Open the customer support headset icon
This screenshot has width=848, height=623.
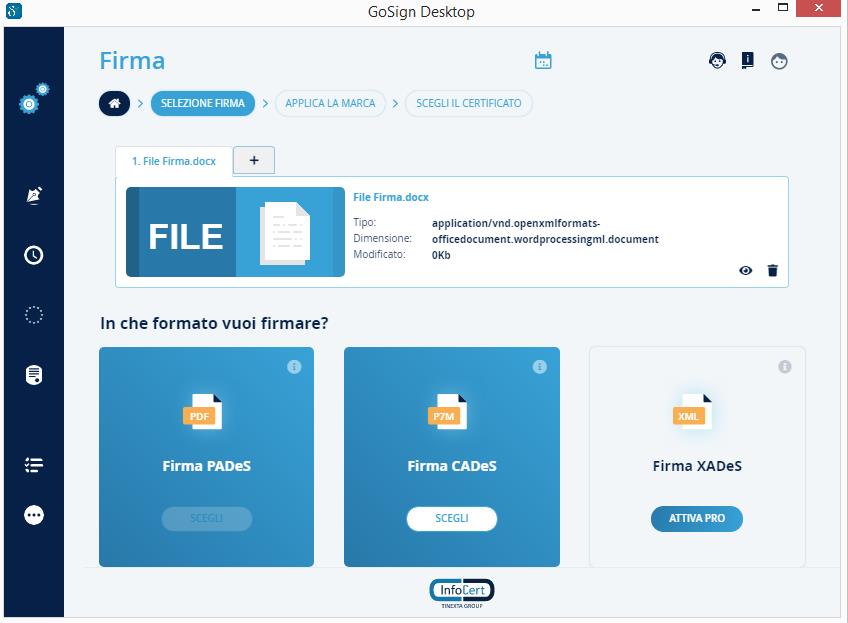pyautogui.click(x=717, y=61)
